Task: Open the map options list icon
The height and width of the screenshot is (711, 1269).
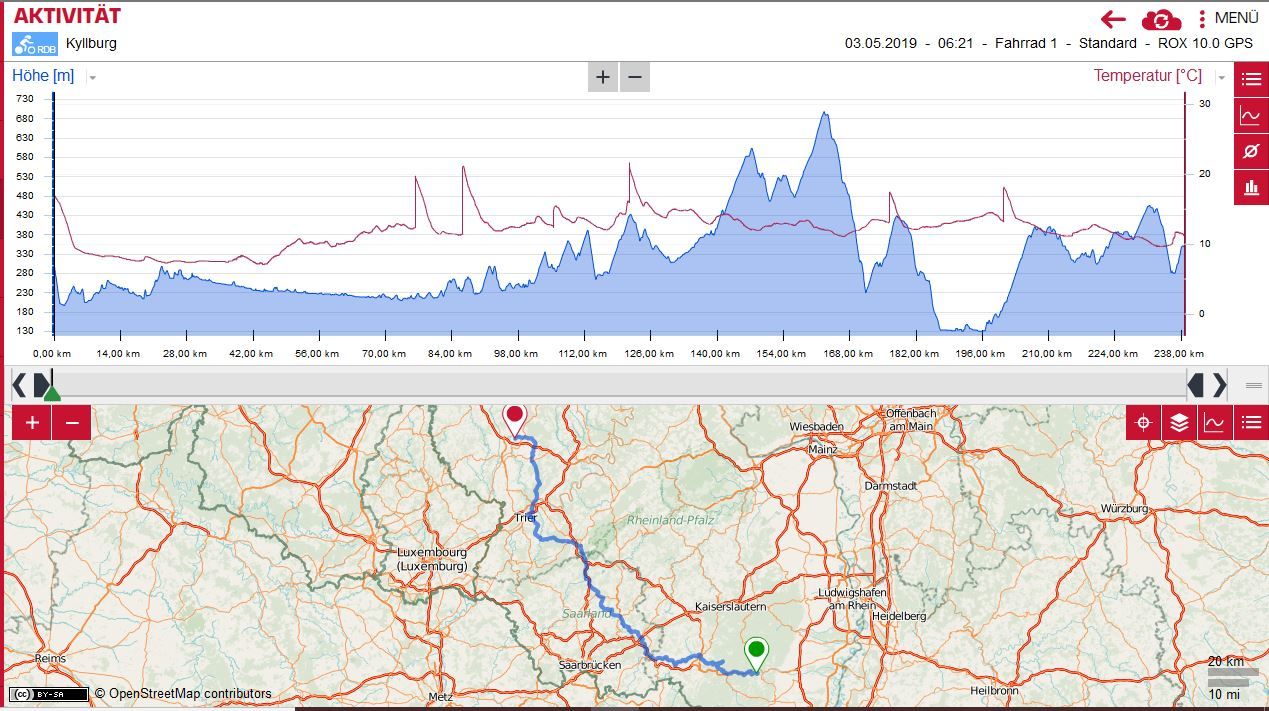Action: coord(1251,422)
